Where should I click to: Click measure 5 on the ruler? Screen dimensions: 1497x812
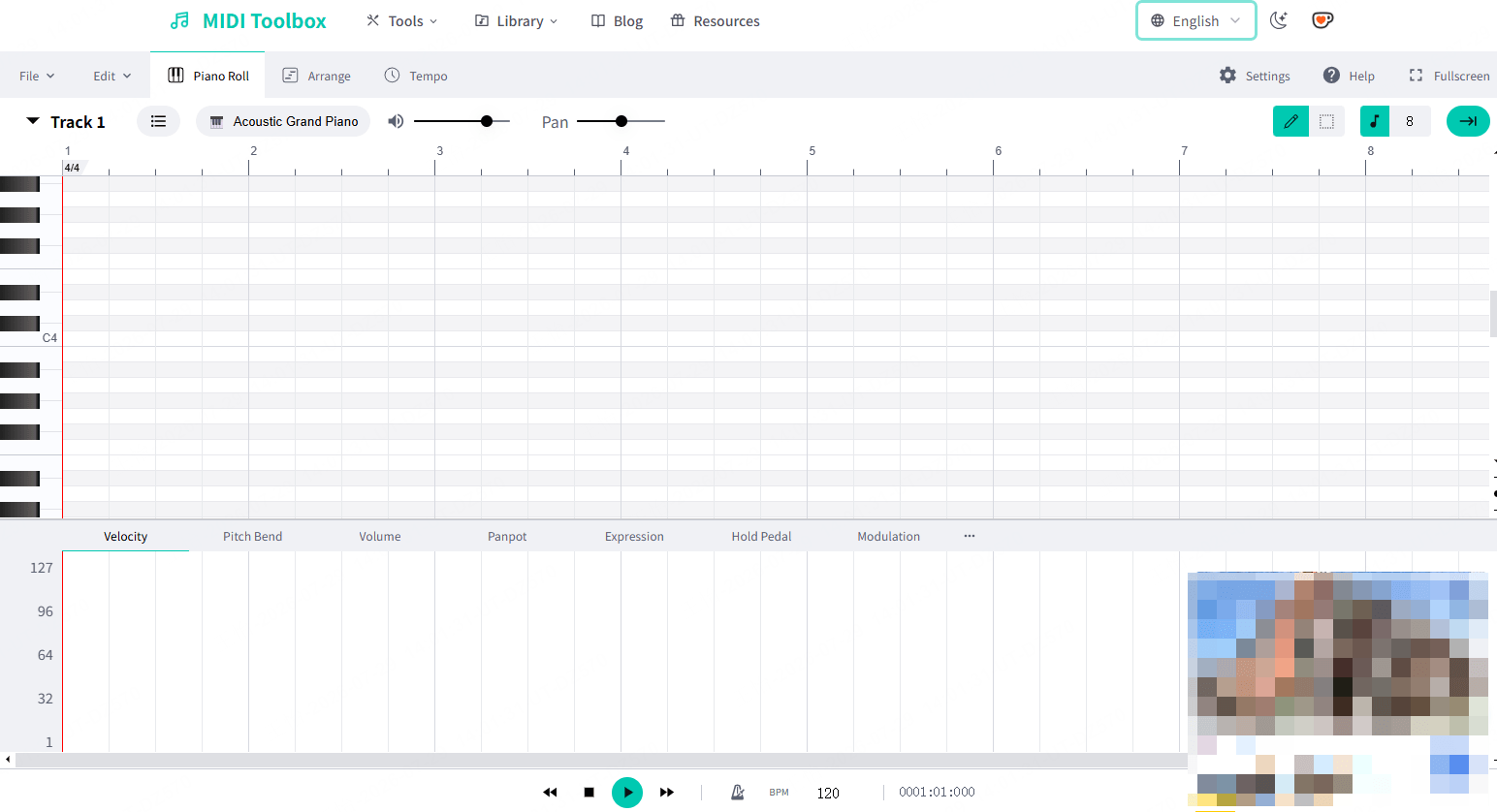tap(812, 151)
